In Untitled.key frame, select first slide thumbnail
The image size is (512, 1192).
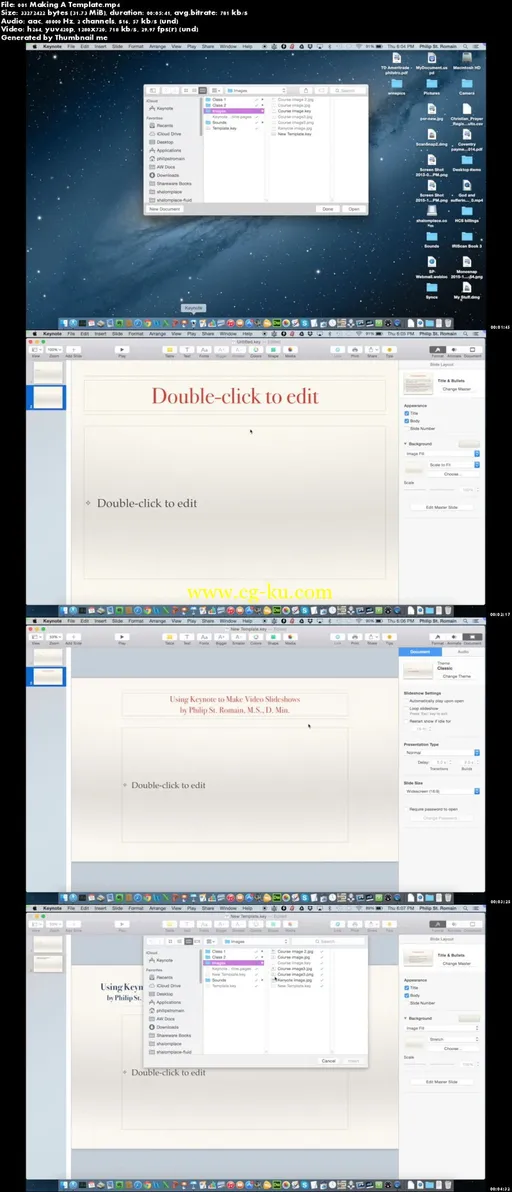pyautogui.click(x=49, y=371)
